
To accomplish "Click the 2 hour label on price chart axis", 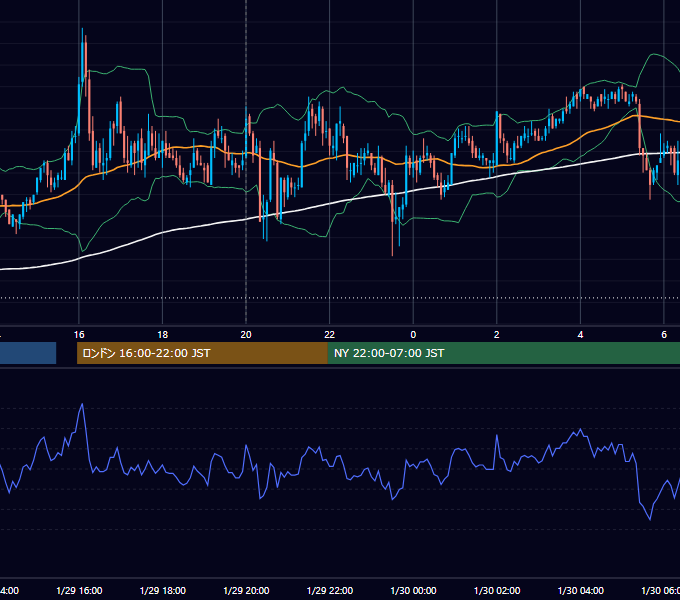I will pos(497,335).
